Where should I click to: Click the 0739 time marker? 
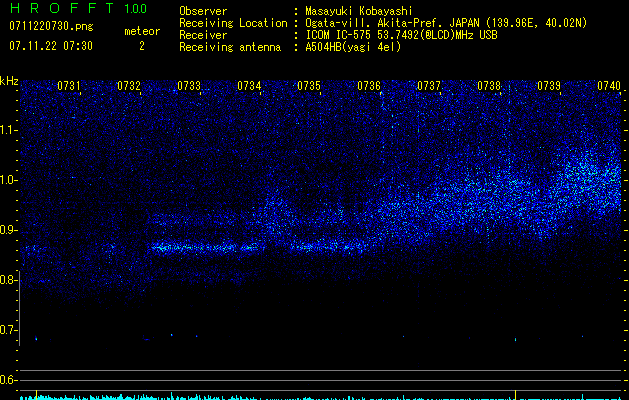tap(549, 85)
